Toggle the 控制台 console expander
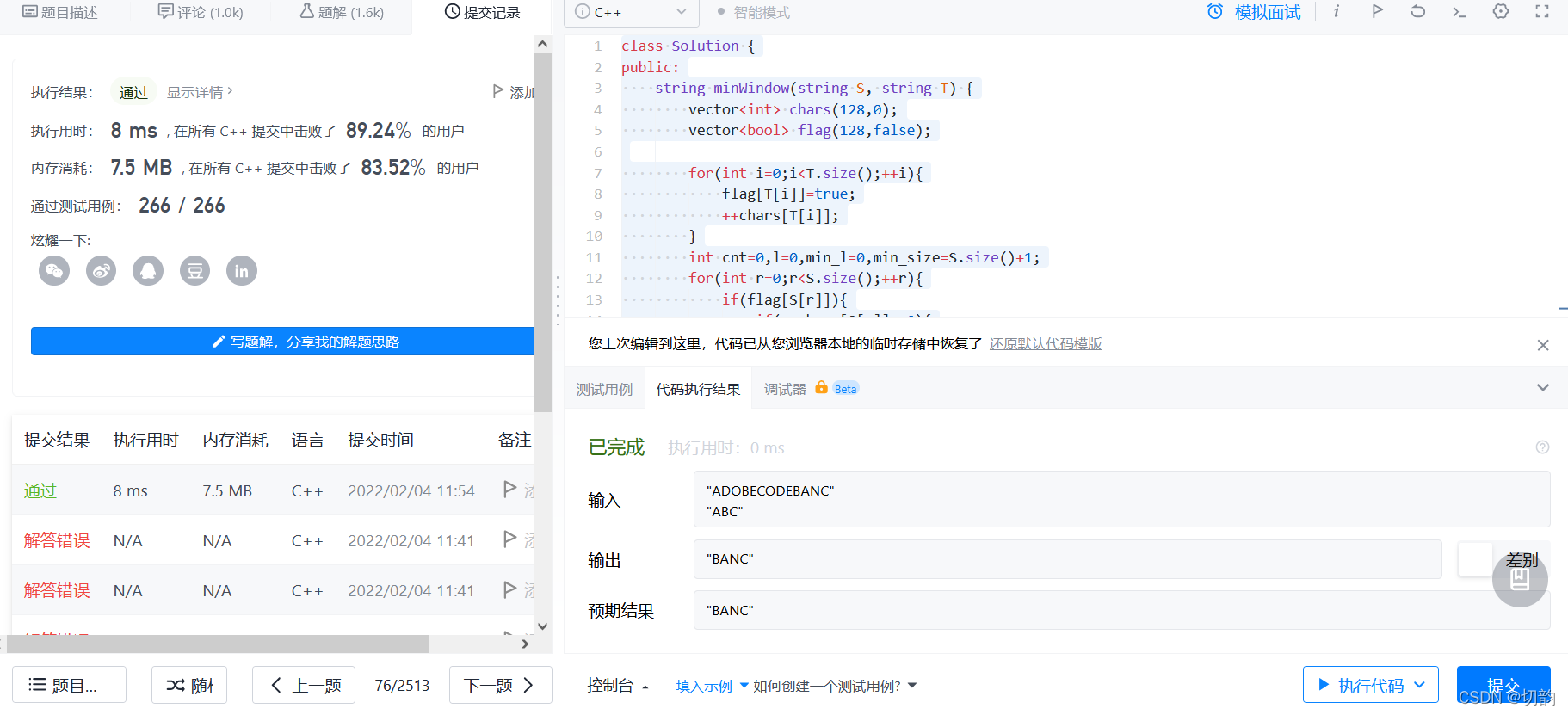Image resolution: width=1568 pixels, height=715 pixels. 618,685
